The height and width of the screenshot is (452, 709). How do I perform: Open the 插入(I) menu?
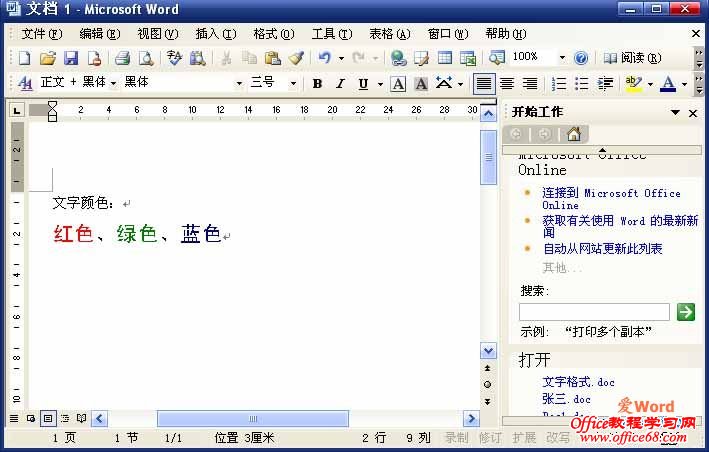click(216, 34)
